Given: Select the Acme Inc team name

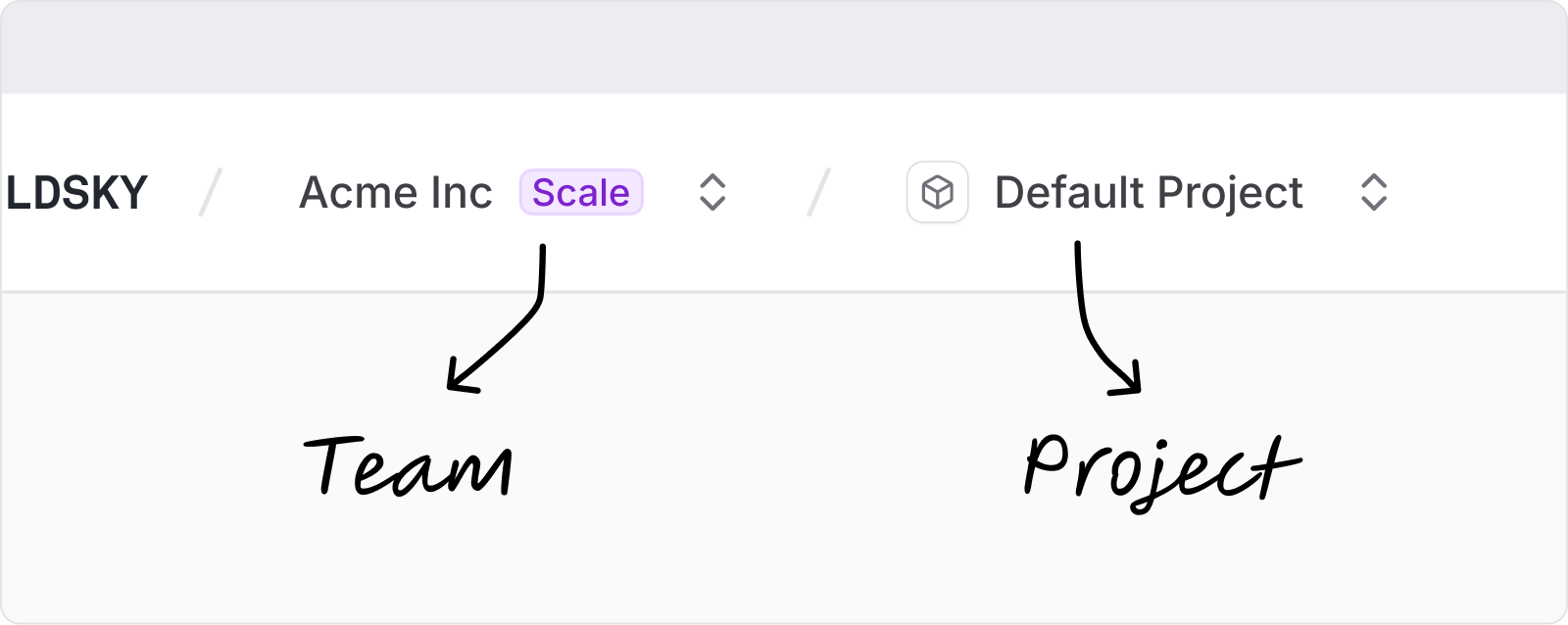Looking at the screenshot, I should [395, 193].
